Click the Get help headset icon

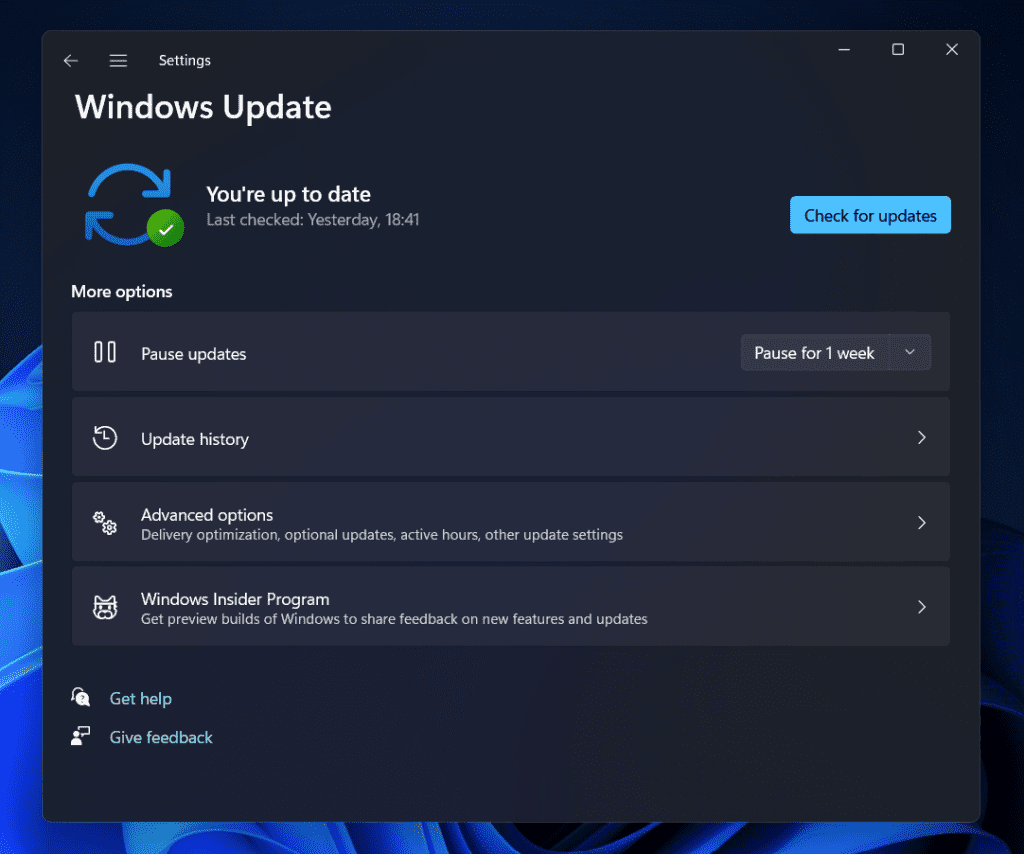81,697
